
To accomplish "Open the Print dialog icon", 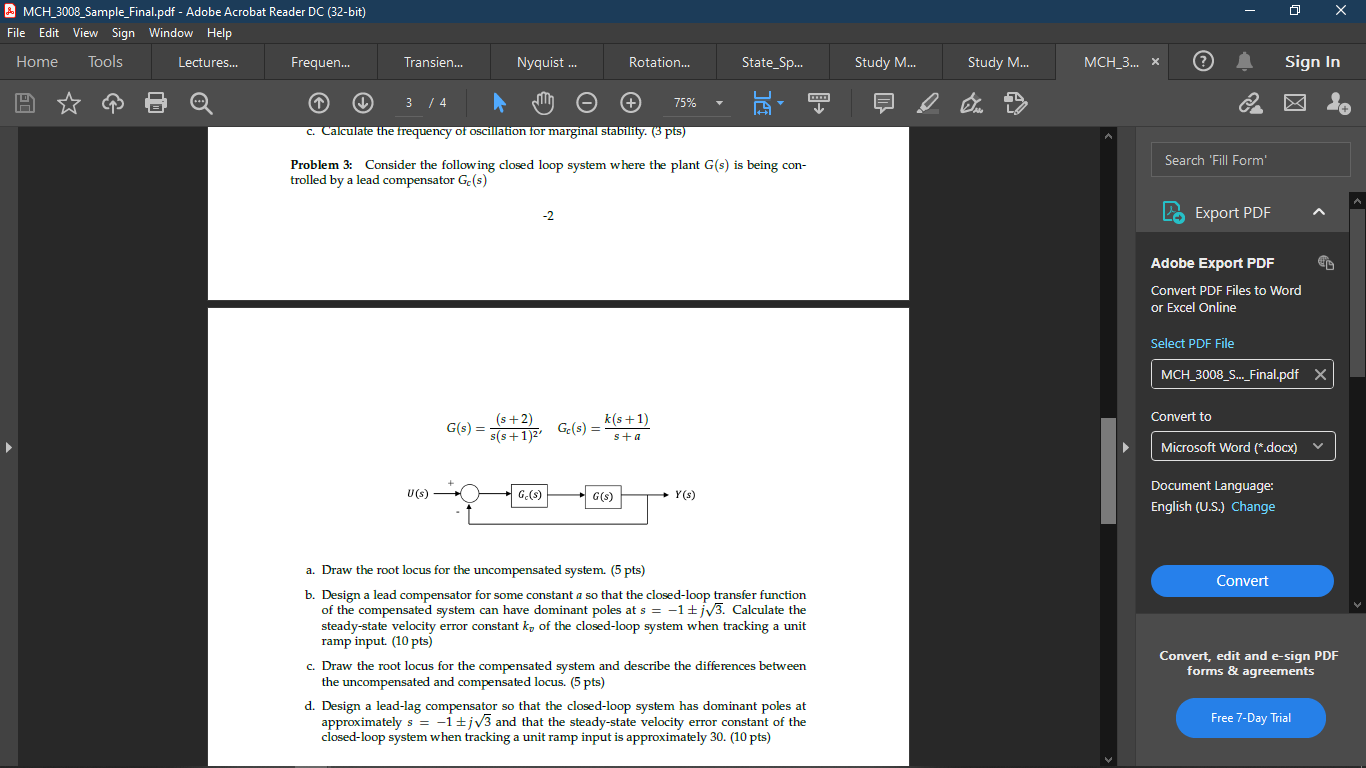I will [x=156, y=103].
